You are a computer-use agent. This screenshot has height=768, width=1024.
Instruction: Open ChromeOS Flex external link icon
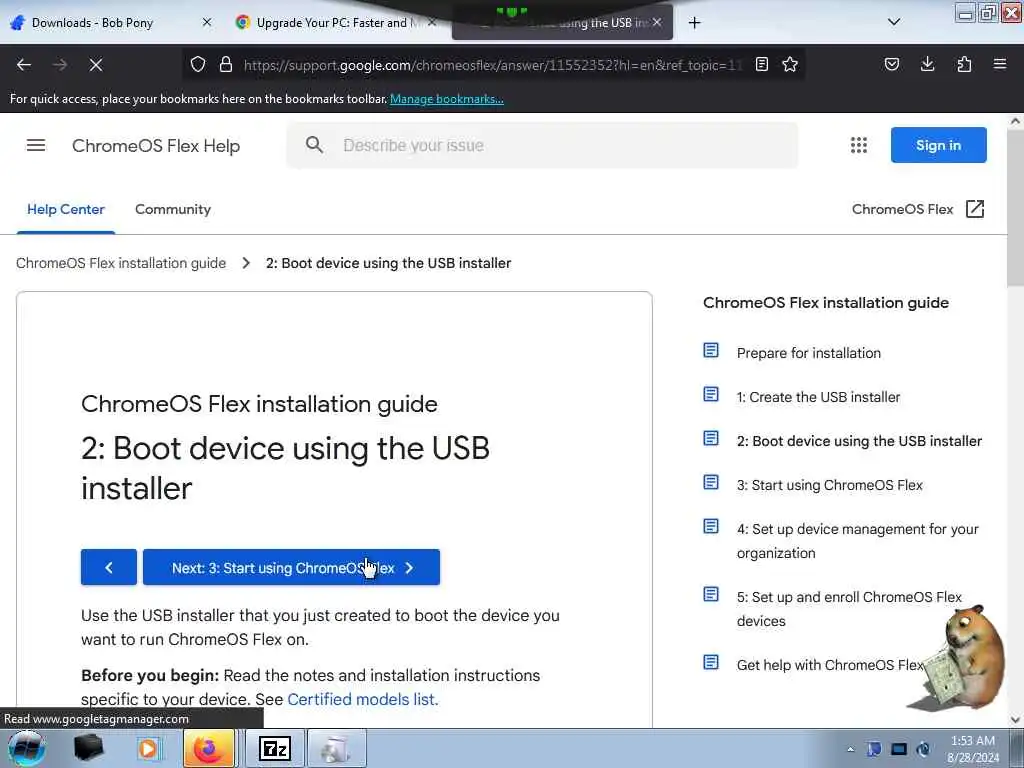[974, 209]
